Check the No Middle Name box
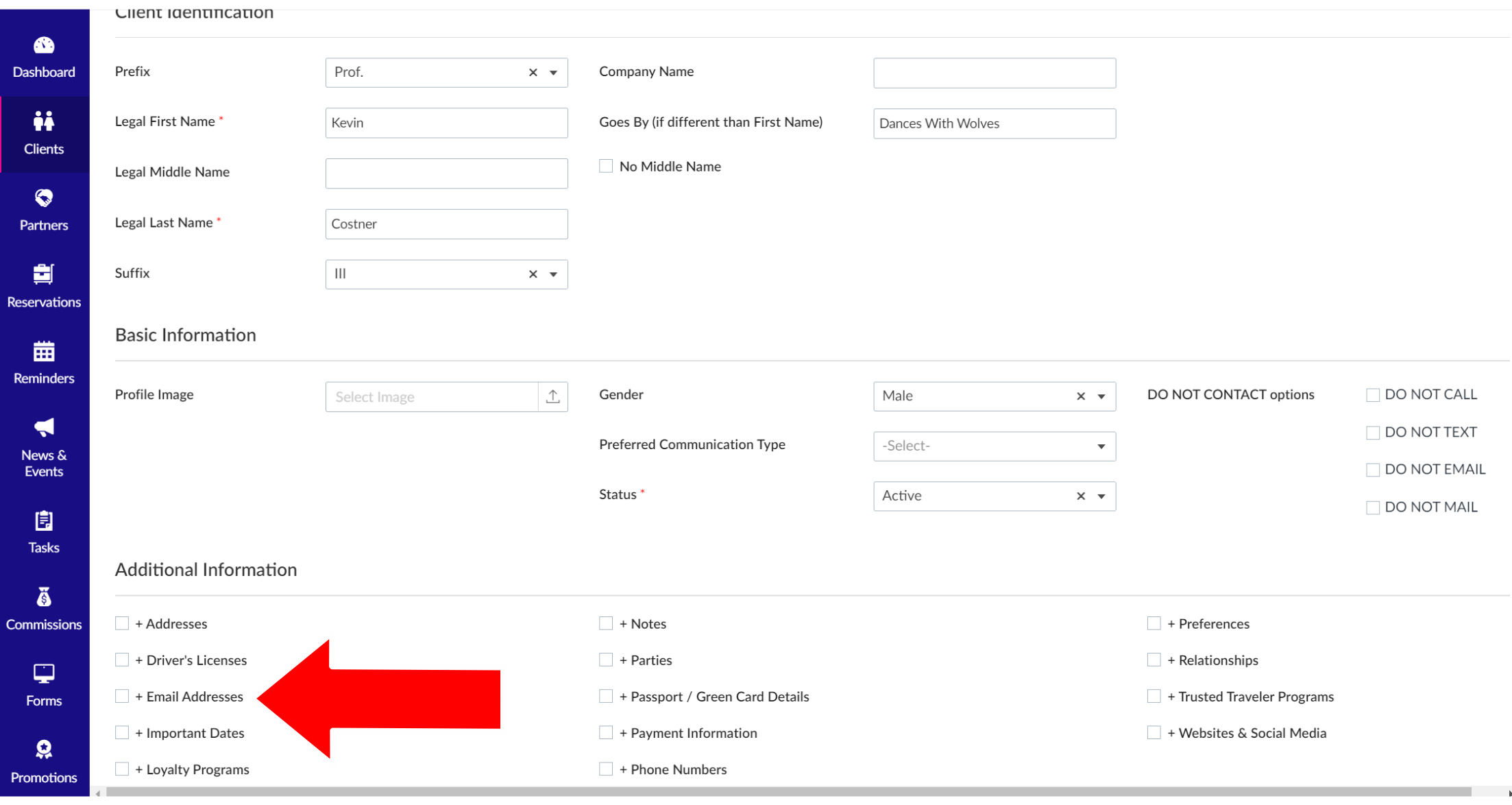Screen dimensions: 1512x805 coord(606,166)
